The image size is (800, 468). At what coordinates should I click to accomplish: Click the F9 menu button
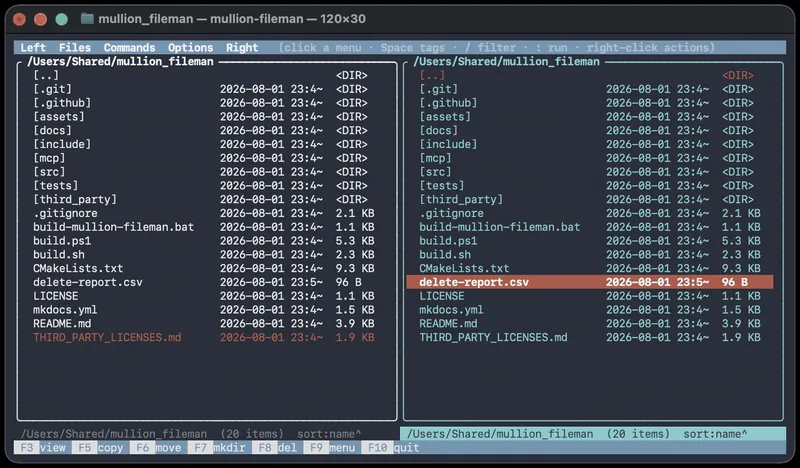point(332,448)
